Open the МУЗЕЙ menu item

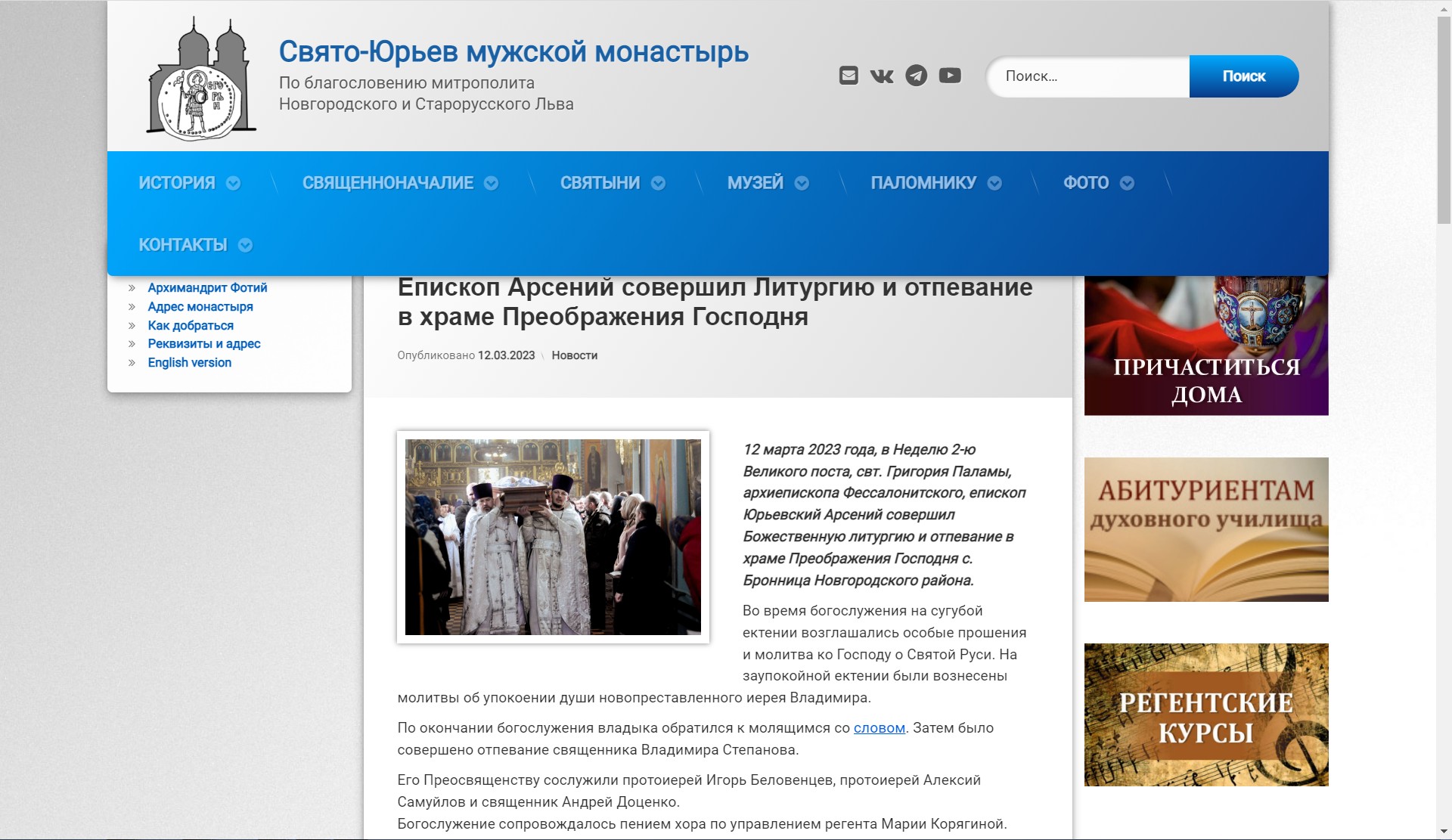click(x=755, y=183)
